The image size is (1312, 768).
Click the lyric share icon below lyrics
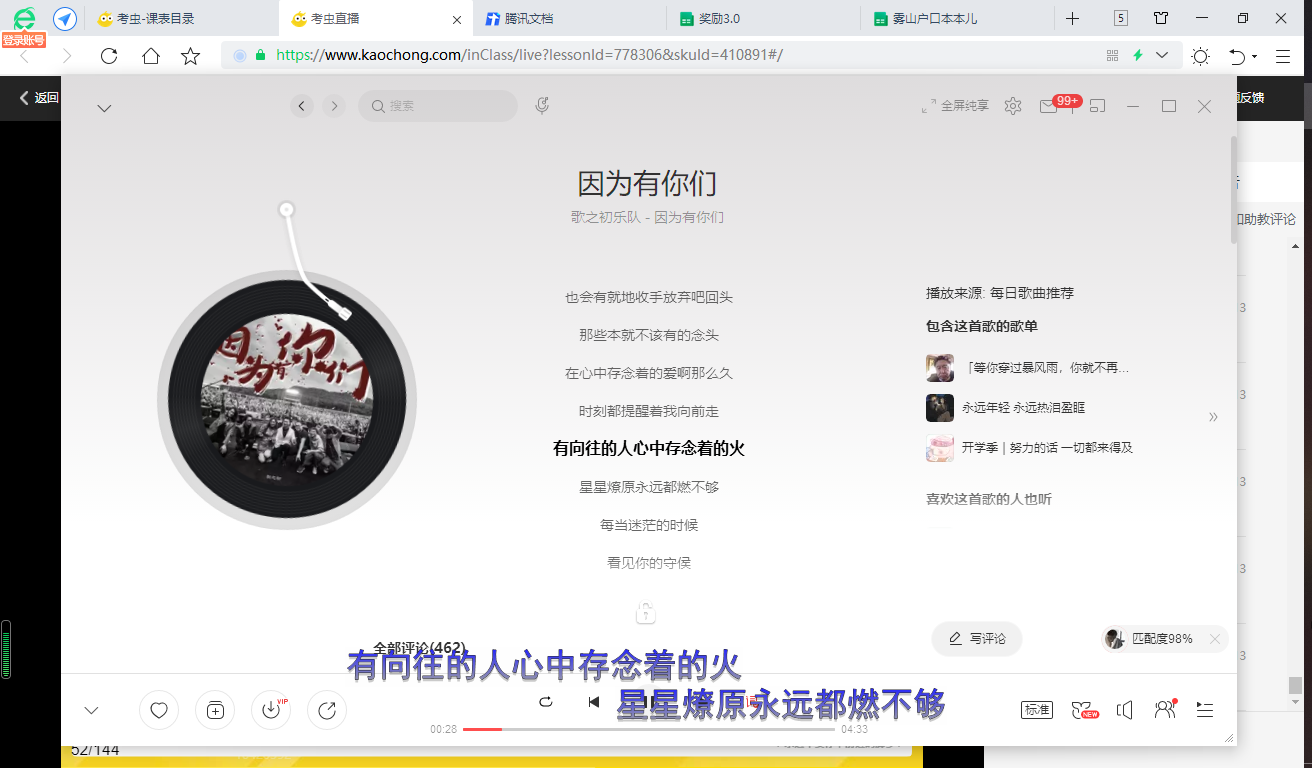pyautogui.click(x=646, y=613)
